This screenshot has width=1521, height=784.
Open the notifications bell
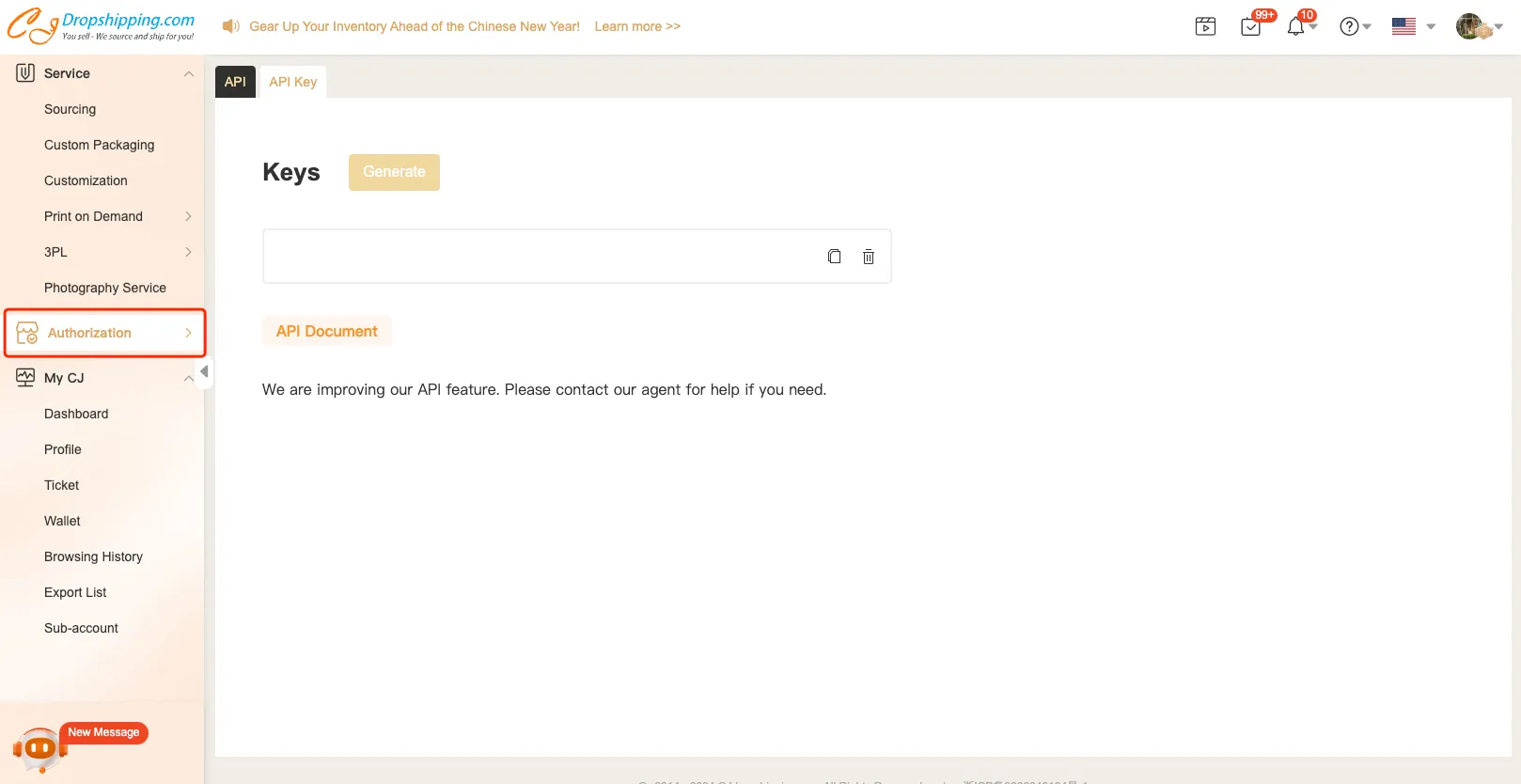[x=1296, y=26]
